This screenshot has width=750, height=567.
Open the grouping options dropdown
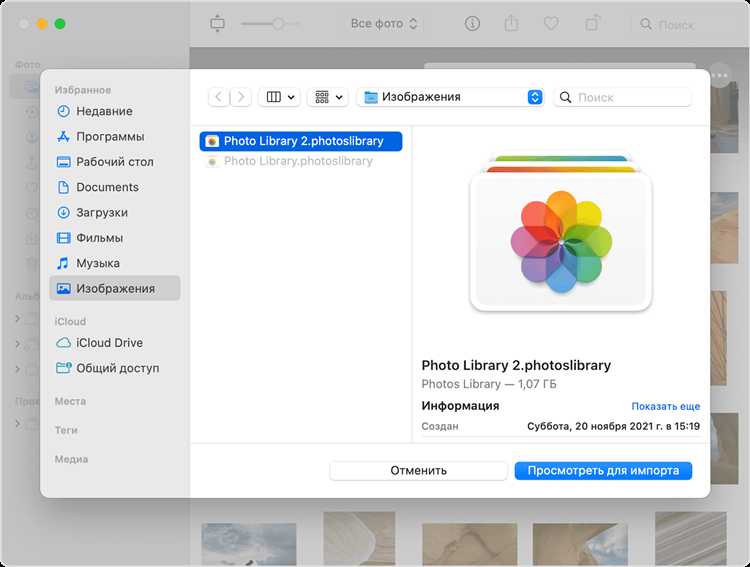point(328,97)
